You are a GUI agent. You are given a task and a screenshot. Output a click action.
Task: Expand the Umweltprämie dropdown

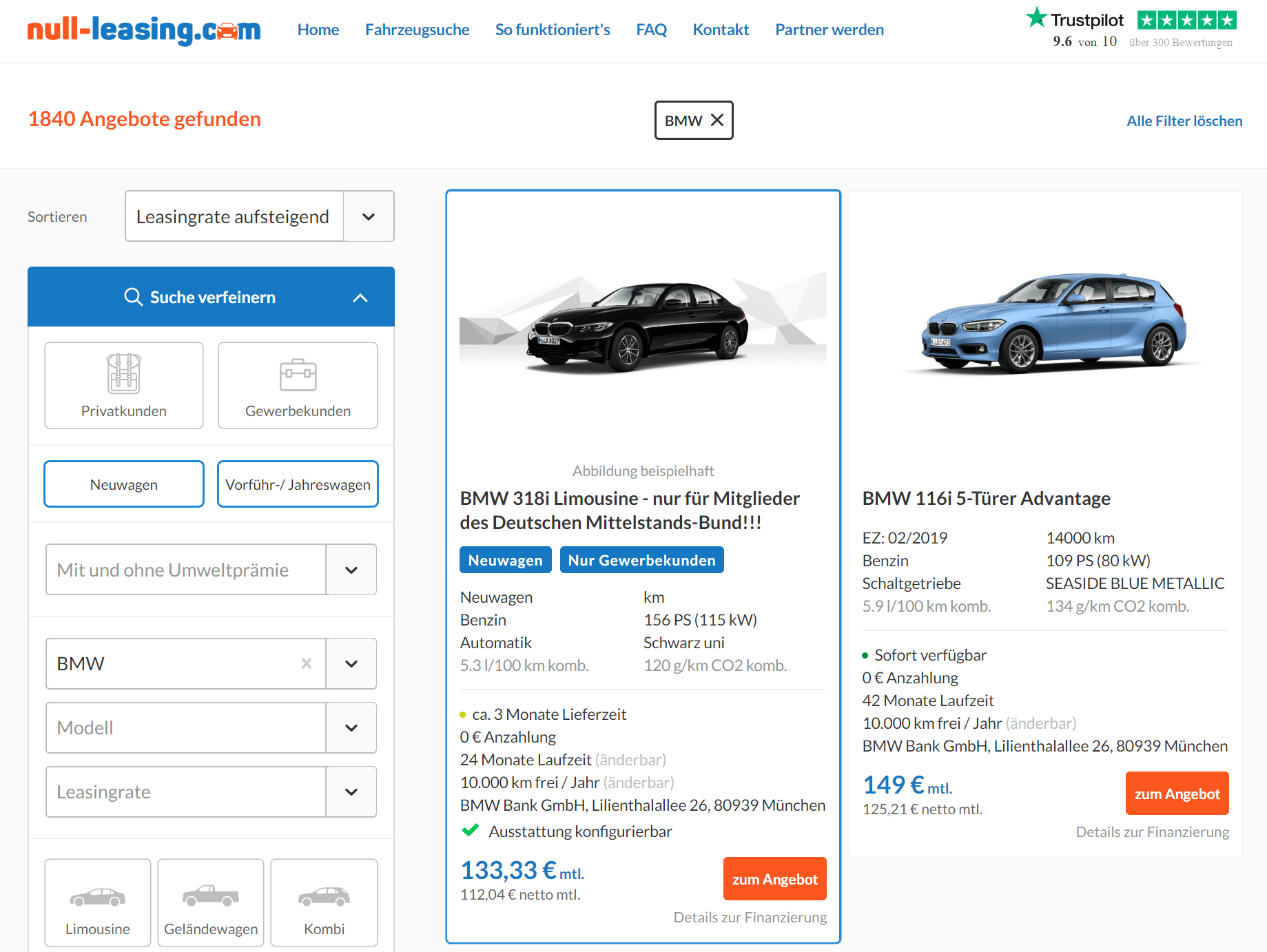(x=211, y=570)
